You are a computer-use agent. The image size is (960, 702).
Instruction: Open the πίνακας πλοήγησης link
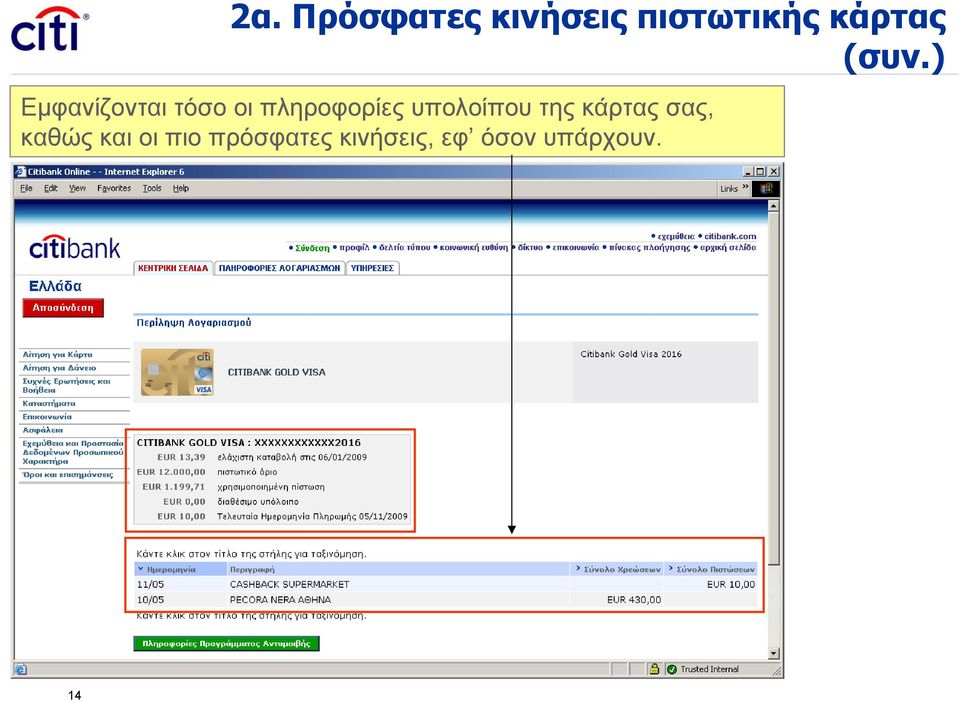pos(650,248)
